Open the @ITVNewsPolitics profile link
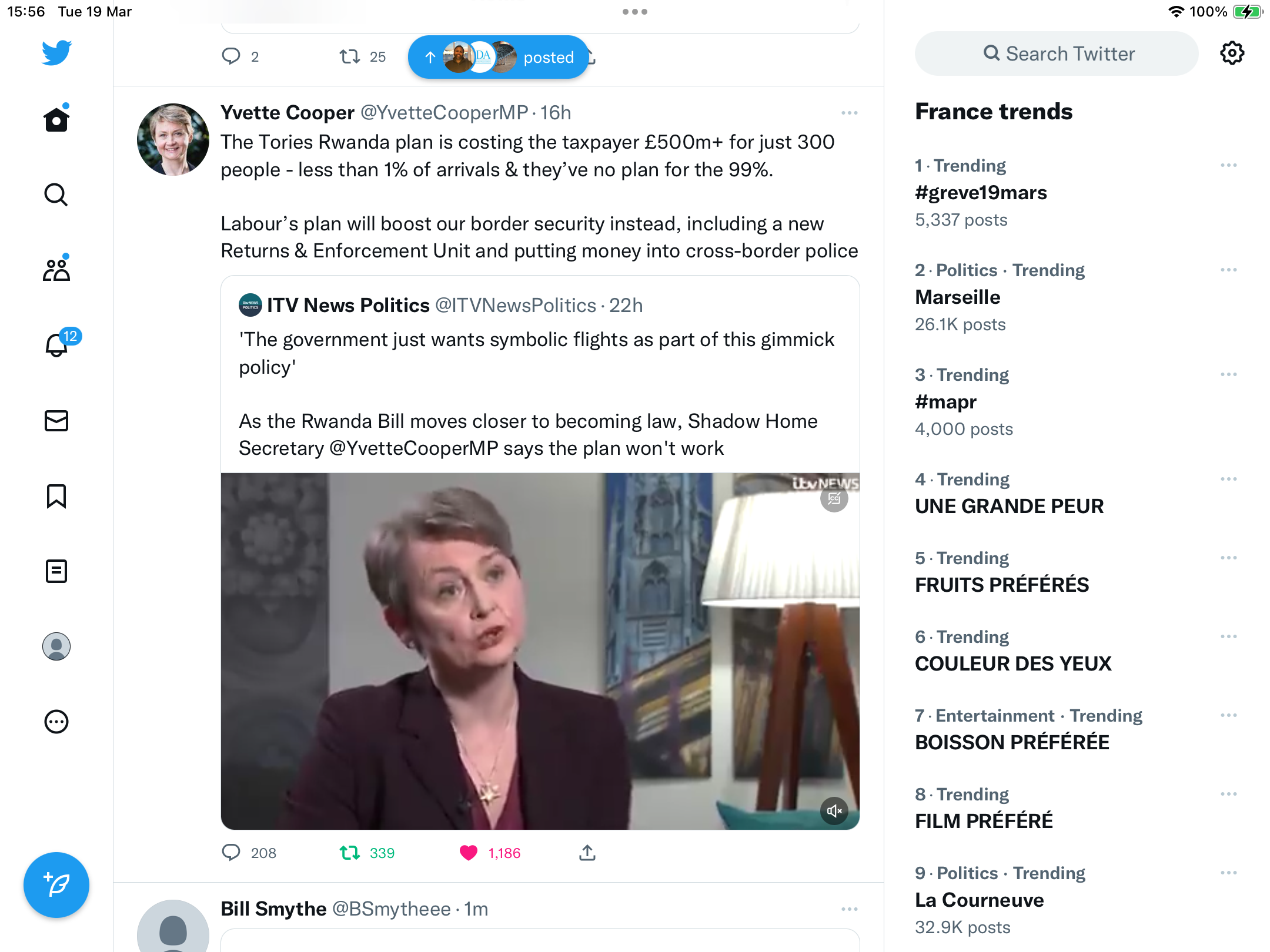Screen dimensions: 1270x952 coord(515,306)
